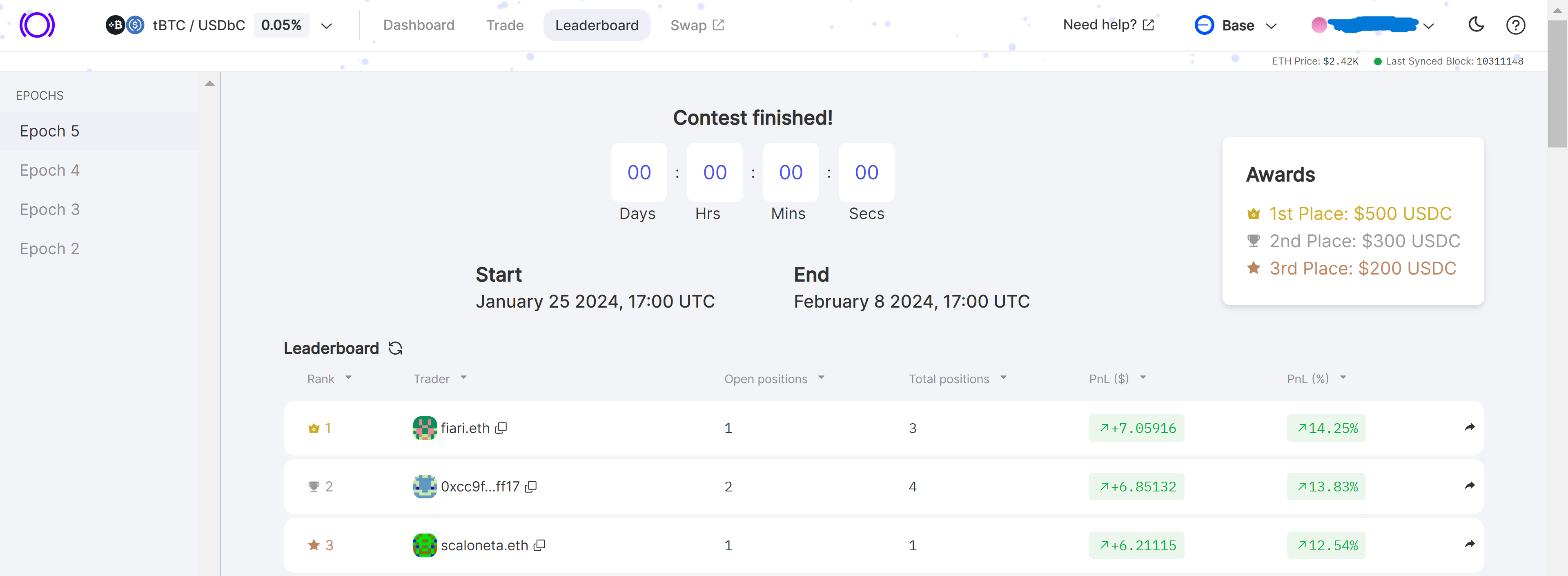Copy the 0xcc9f...ff17 address
Image resolution: width=1568 pixels, height=576 pixels.
(531, 487)
